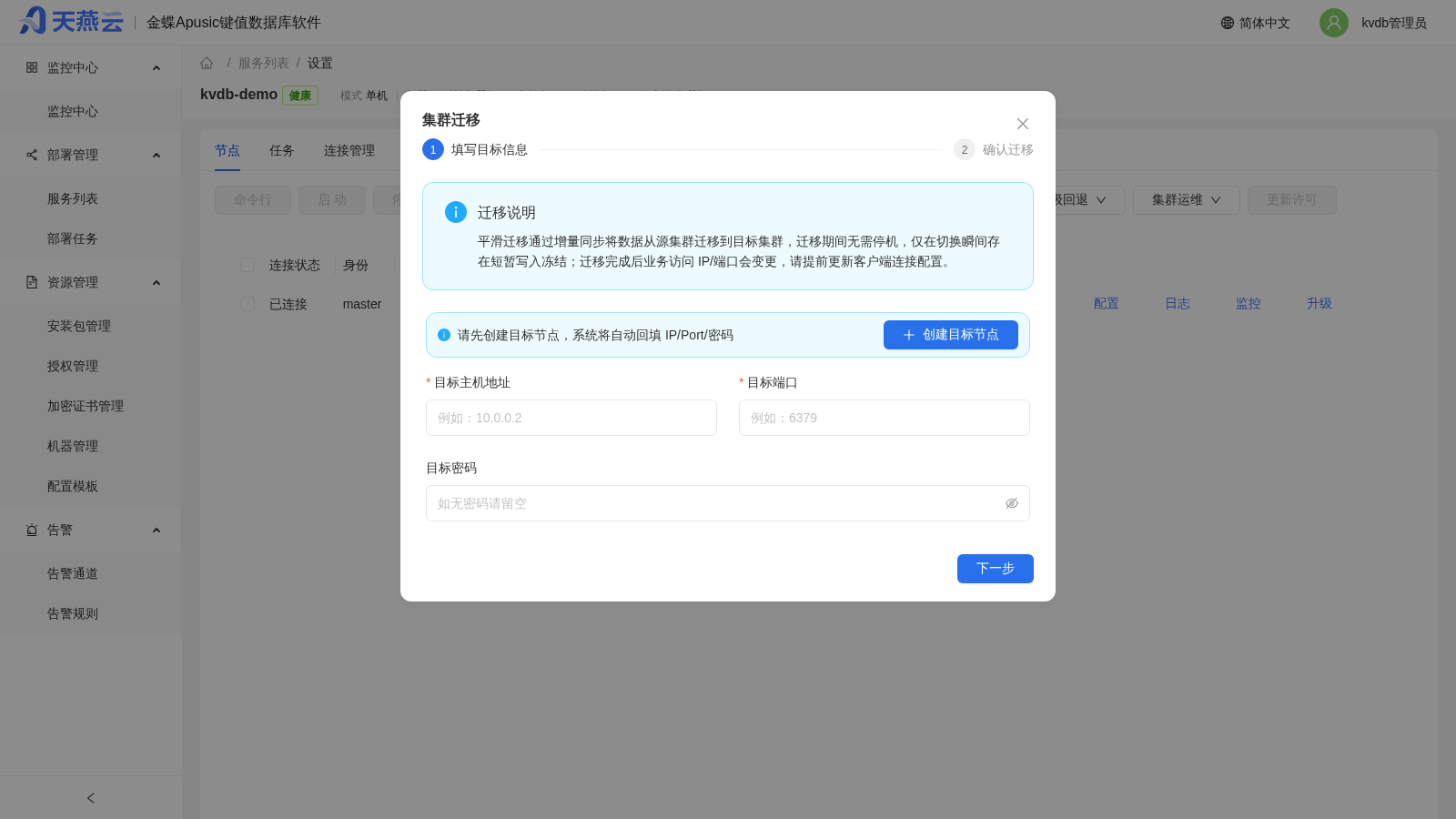The height and width of the screenshot is (819, 1456).
Task: Collapse the 告警 menu group
Action: 157,531
